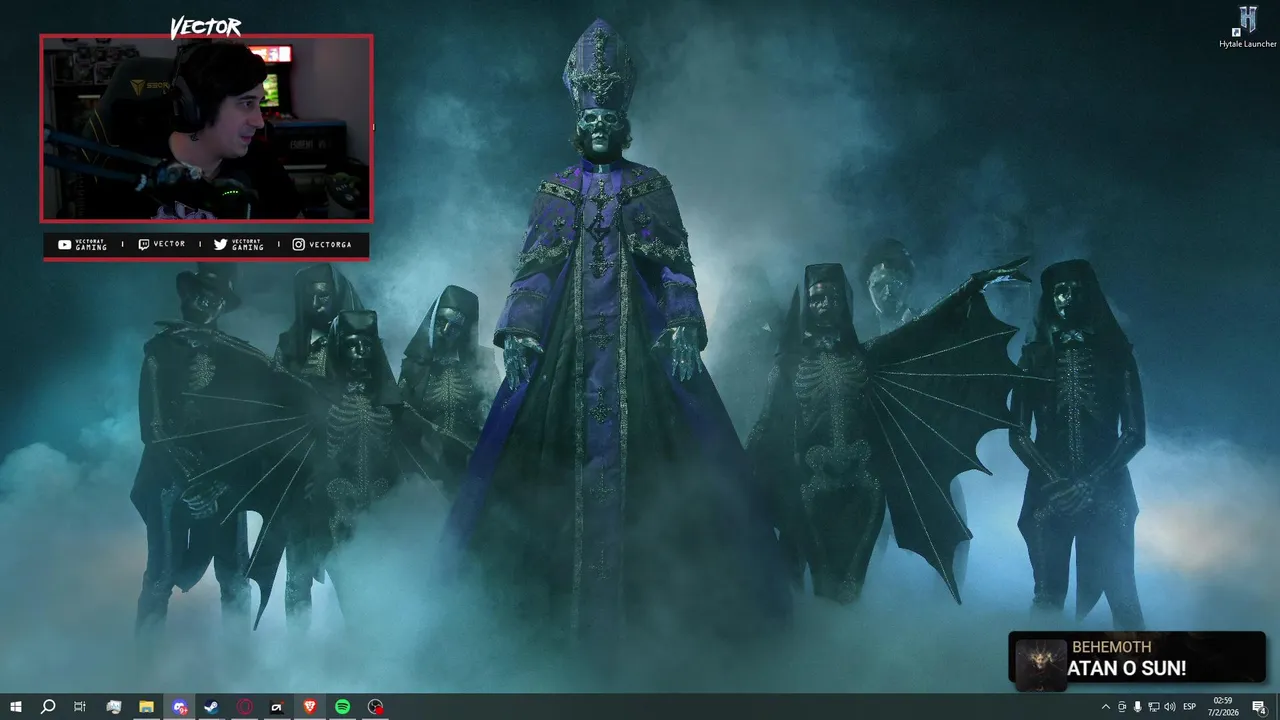Click the Meet Now camera tray icon
Image resolution: width=1280 pixels, height=720 pixels.
[x=1122, y=707]
